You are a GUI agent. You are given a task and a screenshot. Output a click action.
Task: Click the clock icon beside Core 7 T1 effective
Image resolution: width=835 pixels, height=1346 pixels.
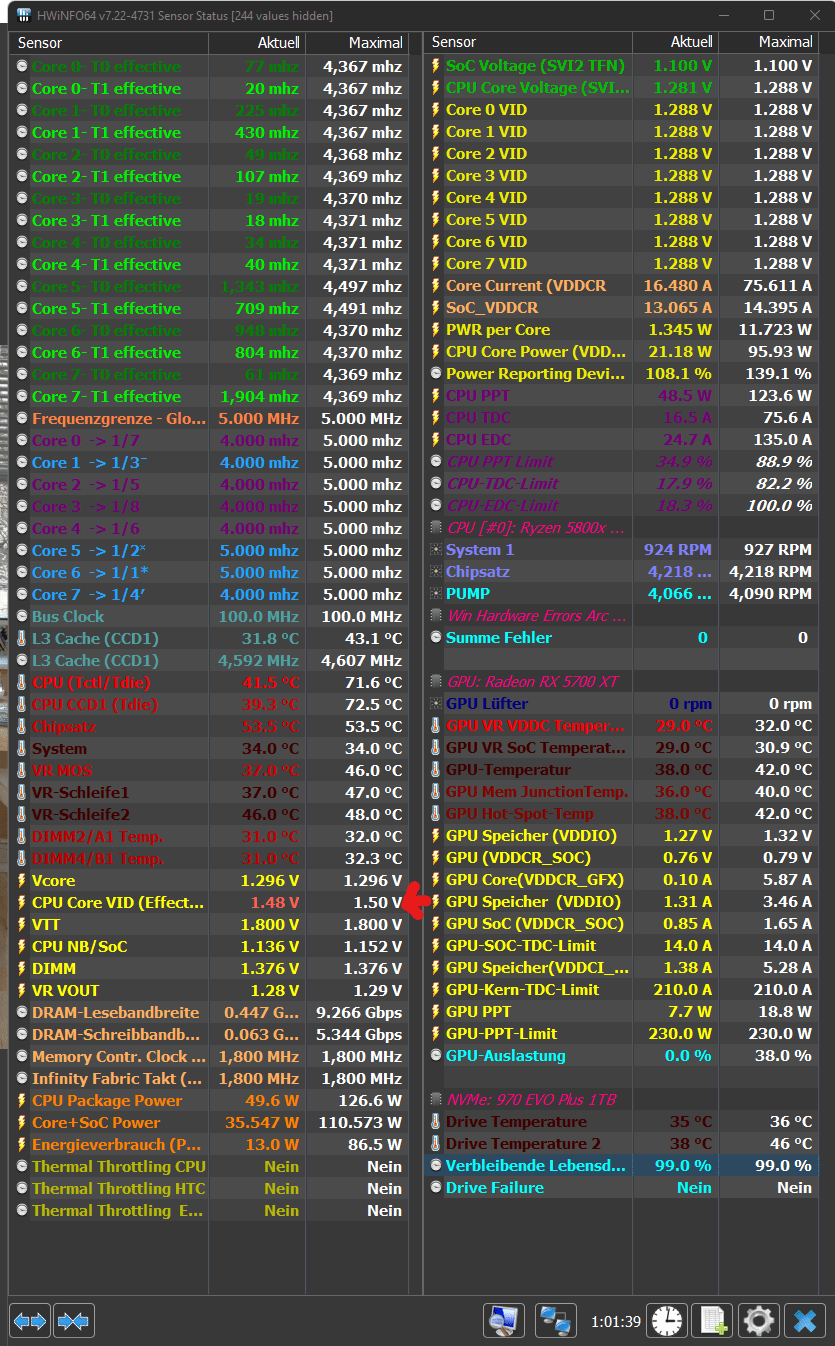point(23,397)
